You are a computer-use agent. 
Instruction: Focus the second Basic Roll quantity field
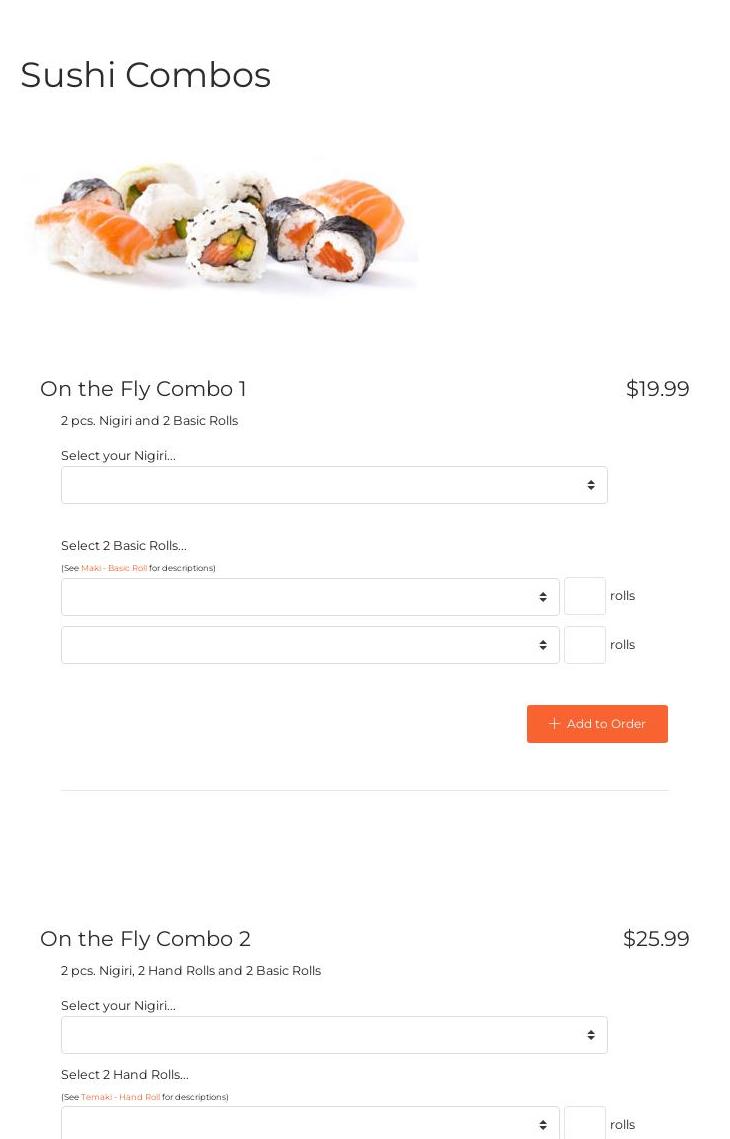585,645
